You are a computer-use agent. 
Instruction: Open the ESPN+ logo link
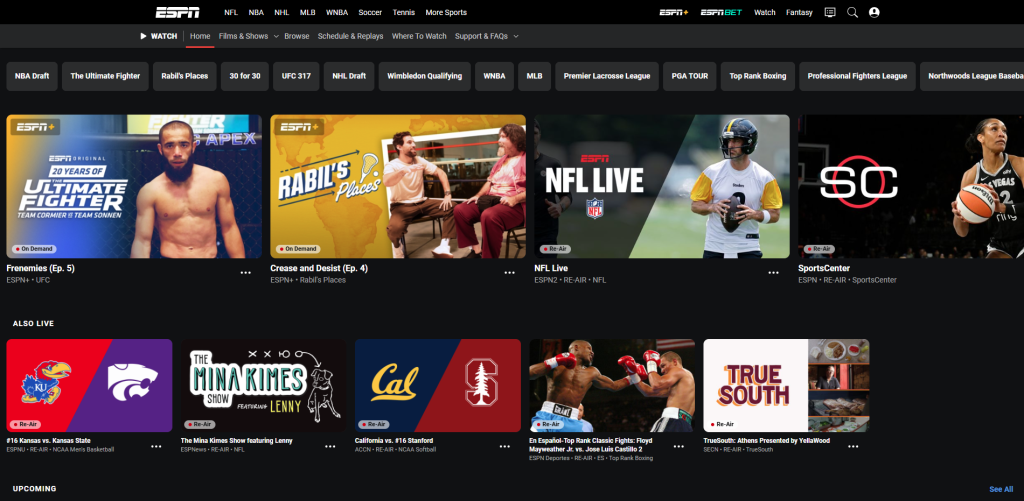click(673, 12)
